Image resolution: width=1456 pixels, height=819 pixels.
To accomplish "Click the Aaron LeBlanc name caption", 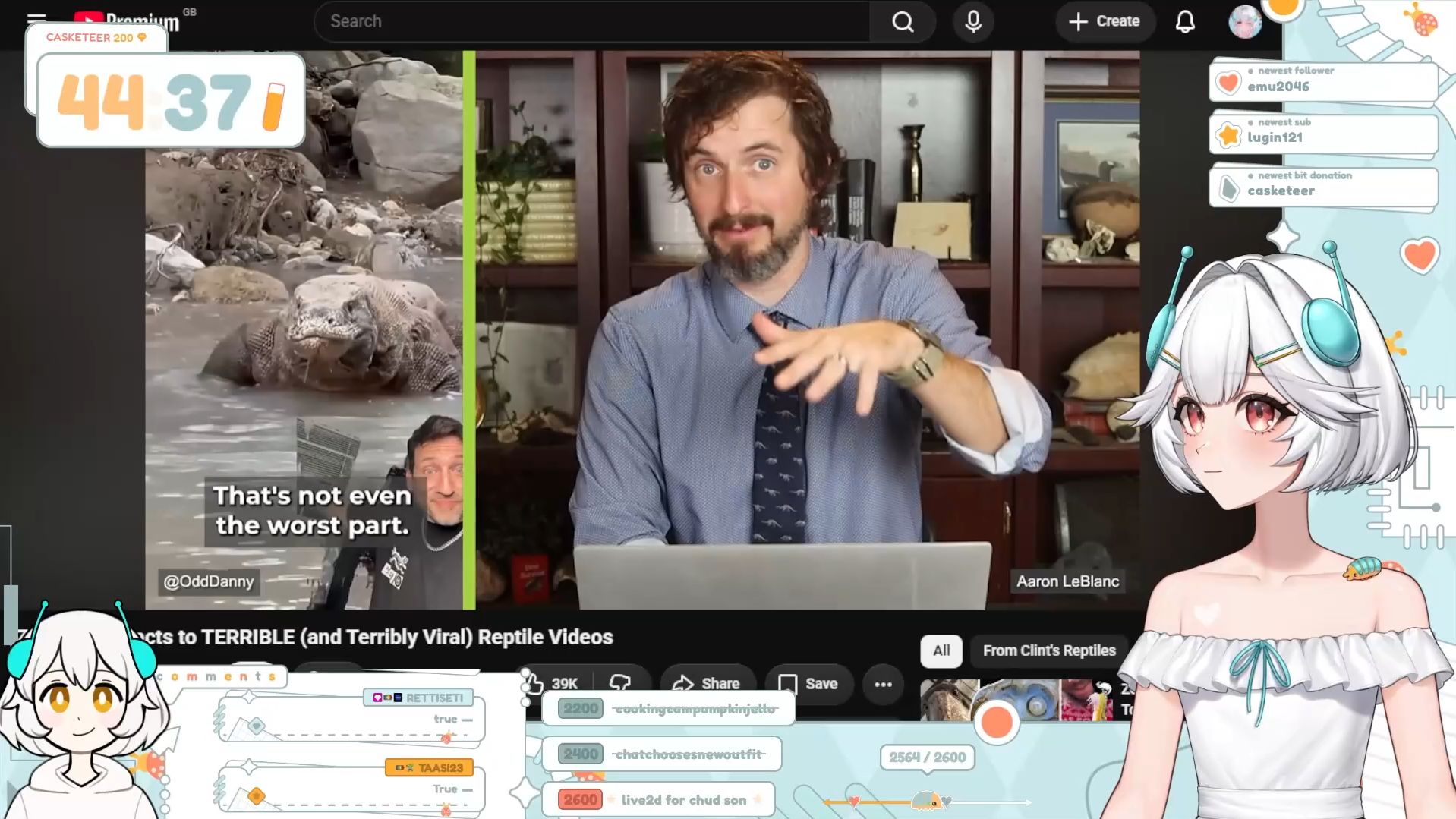I will 1067,581.
